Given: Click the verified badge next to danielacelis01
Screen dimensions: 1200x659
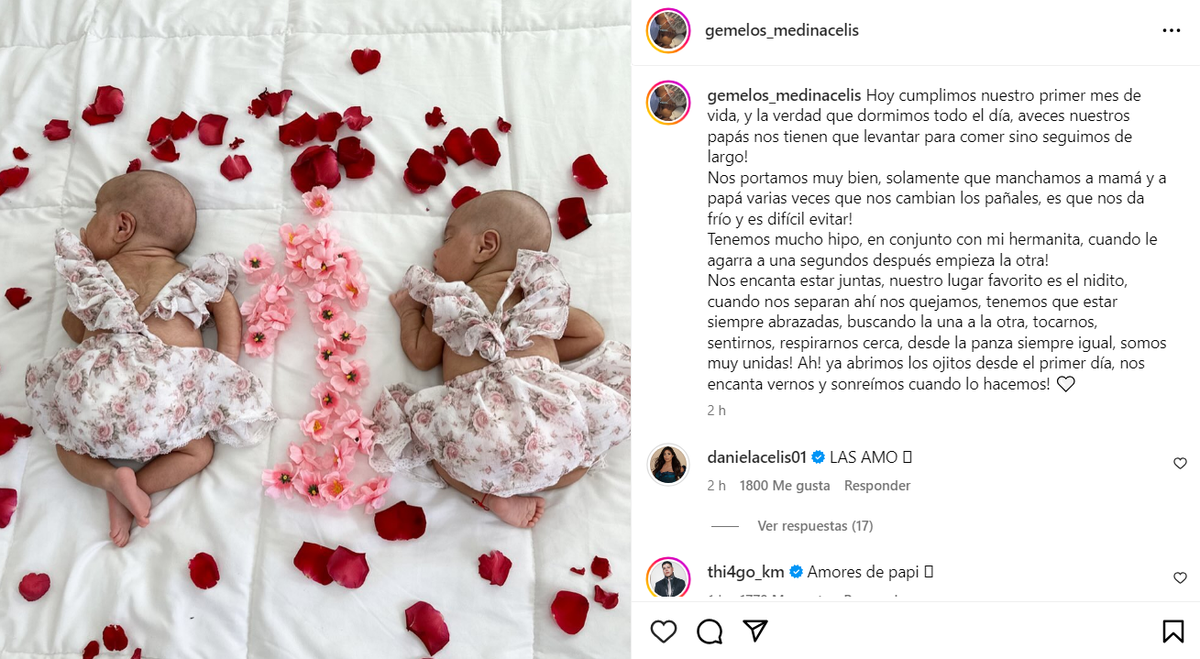Looking at the screenshot, I should [x=818, y=458].
